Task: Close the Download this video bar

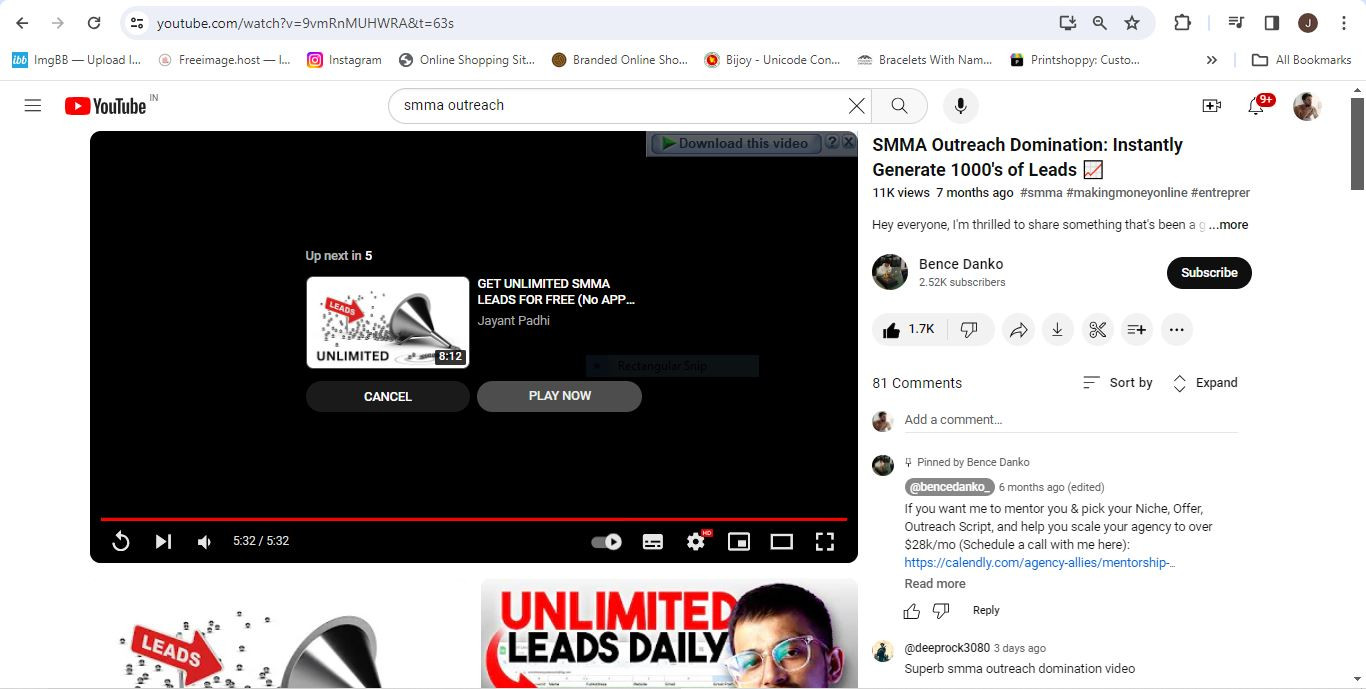Action: pos(849,143)
